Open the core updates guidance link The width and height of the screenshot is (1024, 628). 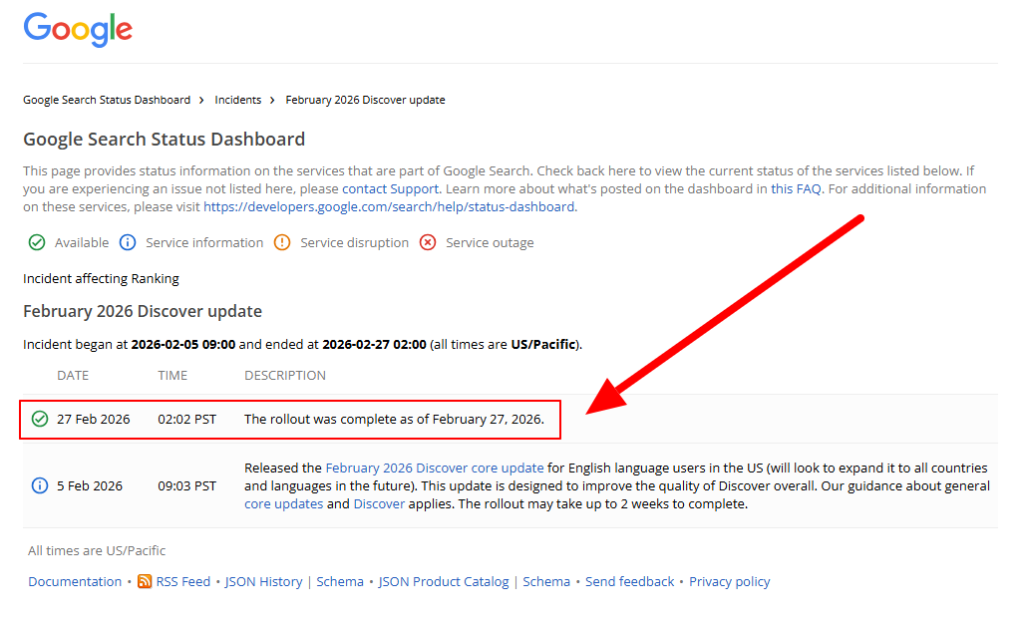tap(283, 504)
